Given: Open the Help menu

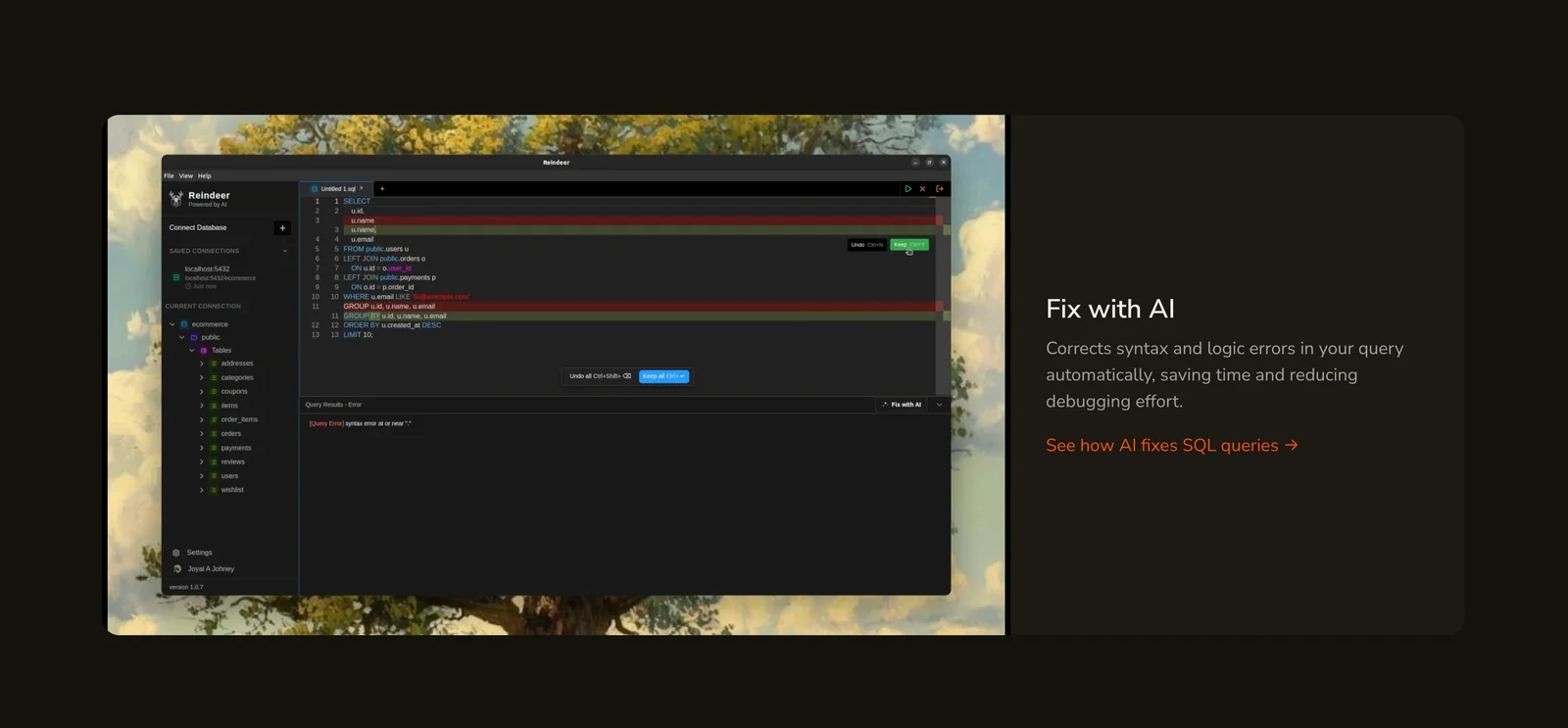Looking at the screenshot, I should click(204, 176).
